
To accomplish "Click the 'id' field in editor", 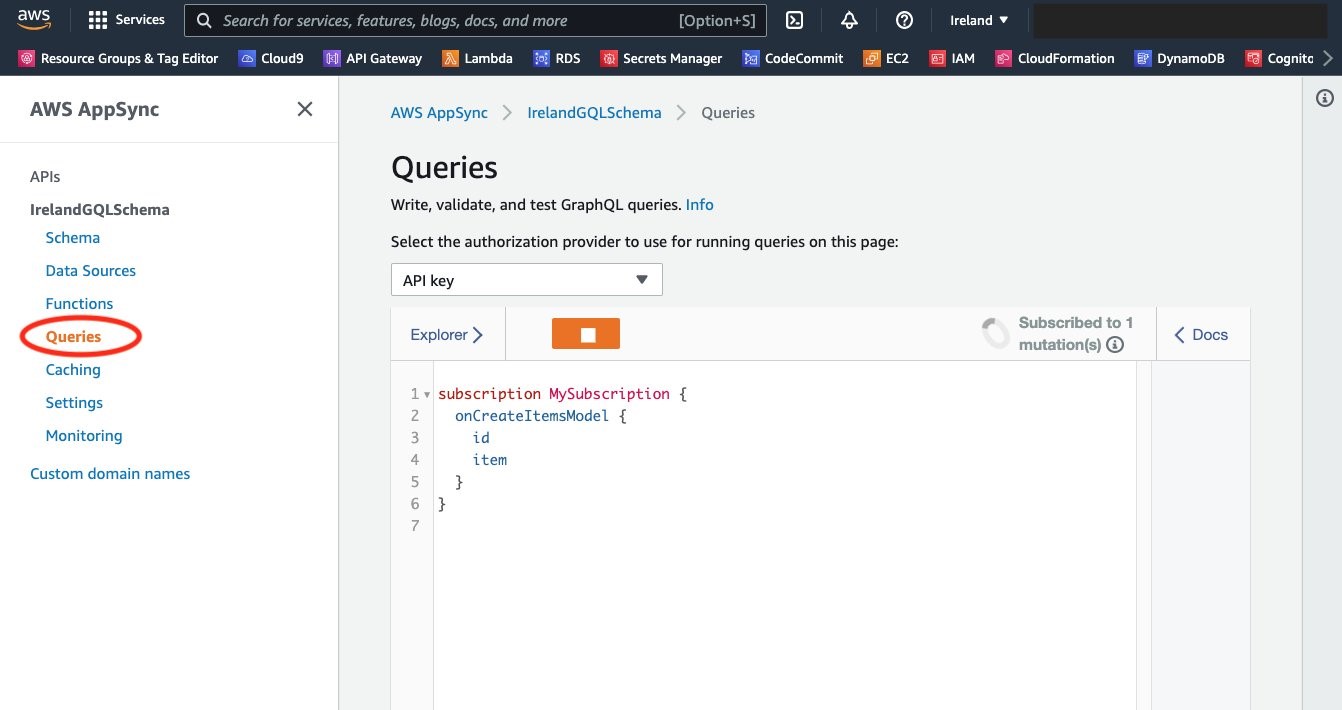I will [481, 437].
